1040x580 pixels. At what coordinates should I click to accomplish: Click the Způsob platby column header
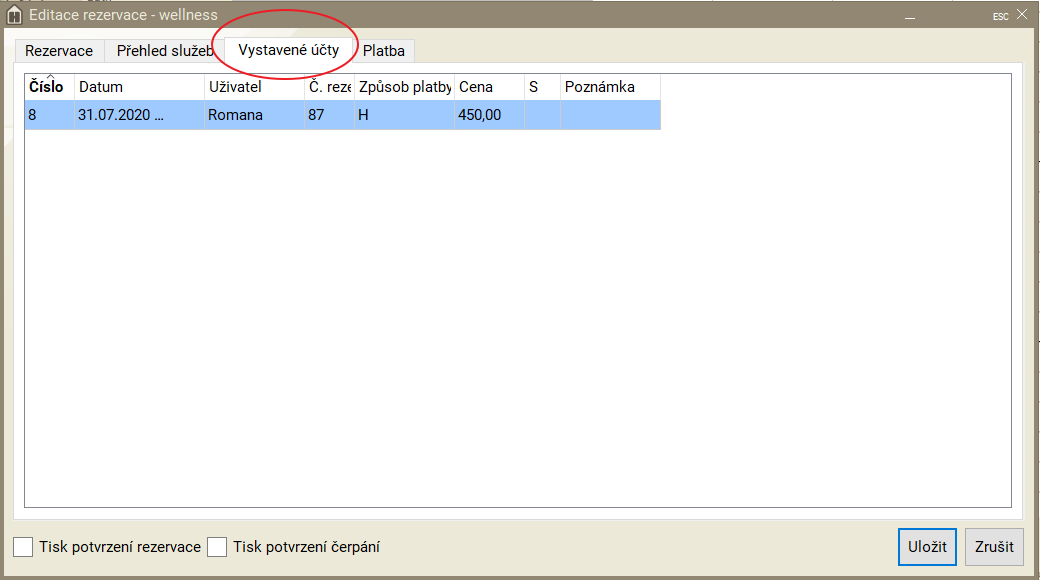click(x=404, y=87)
